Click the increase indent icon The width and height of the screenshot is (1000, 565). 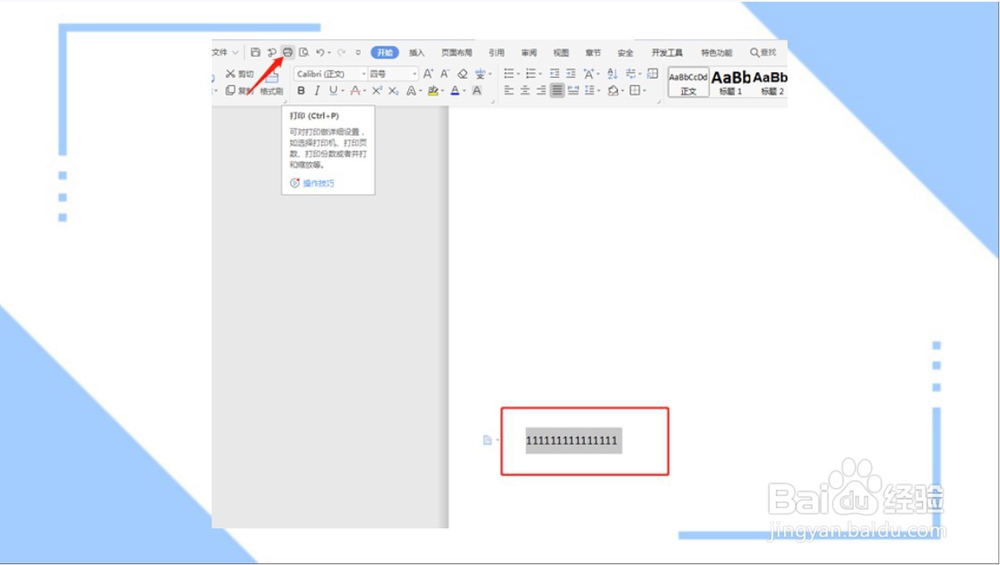click(x=571, y=74)
